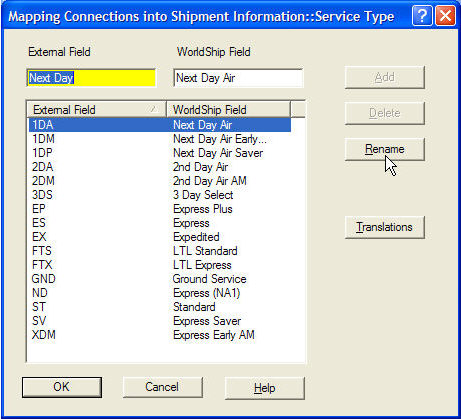Click the Ground Service cell

(209, 279)
